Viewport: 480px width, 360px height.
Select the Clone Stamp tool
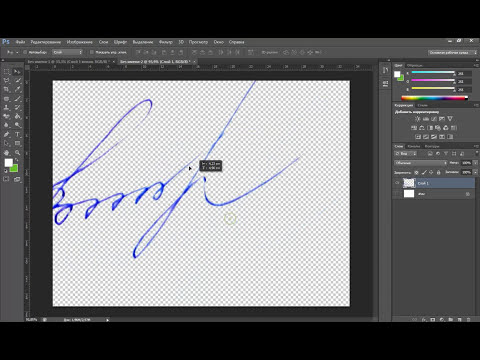pyautogui.click(x=6, y=107)
